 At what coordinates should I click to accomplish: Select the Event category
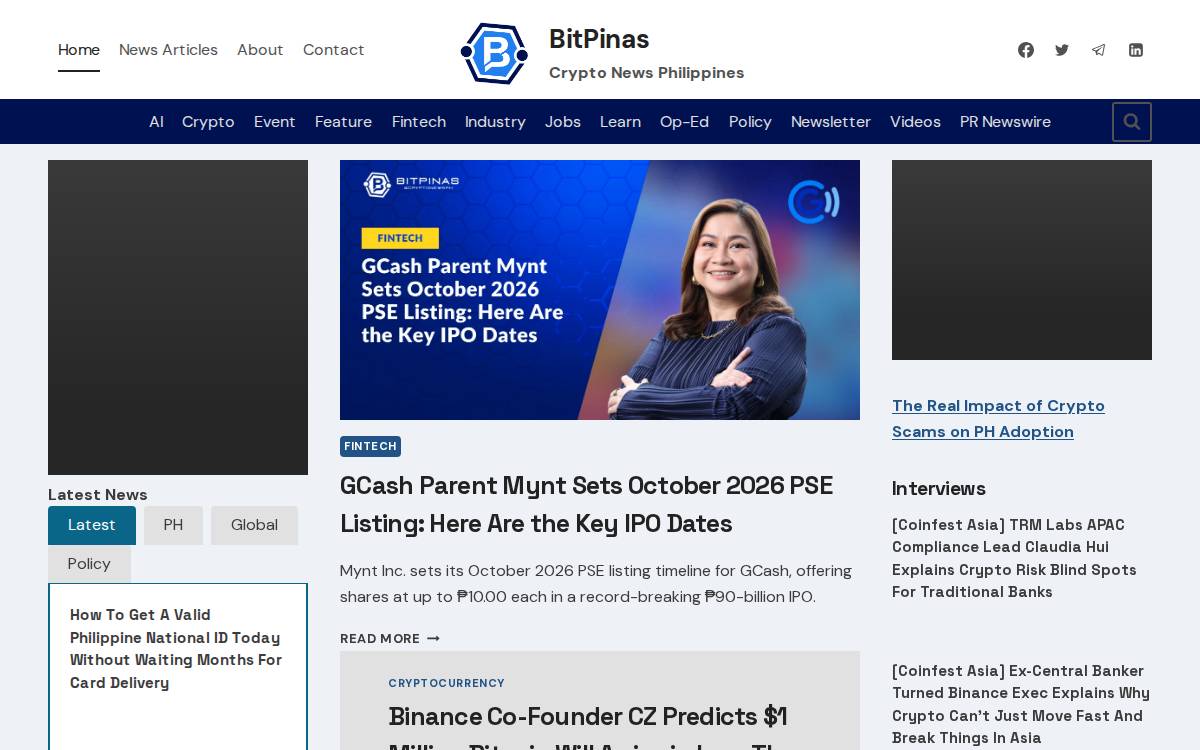(x=274, y=122)
